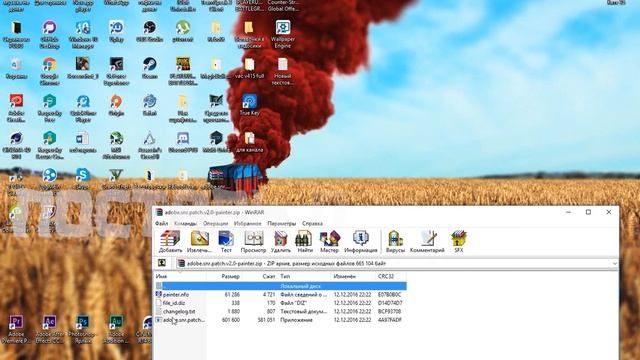Screen dimensions: 640x360
Task: Select the 'Новый текстов...' desktop document
Action: point(282,71)
